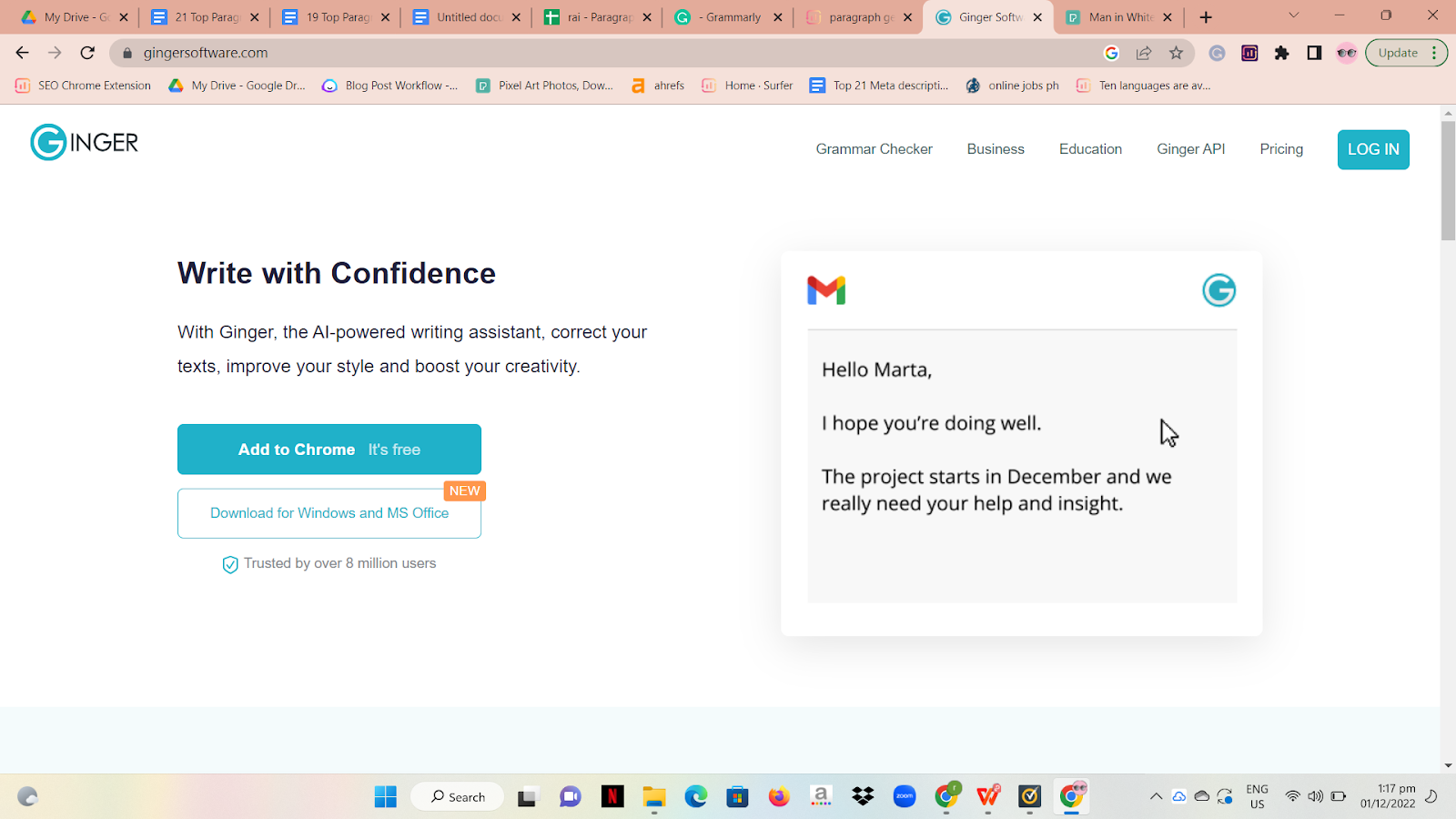Image resolution: width=1456 pixels, height=819 pixels.
Task: Switch to the Man in White tab
Action: pyautogui.click(x=1118, y=17)
